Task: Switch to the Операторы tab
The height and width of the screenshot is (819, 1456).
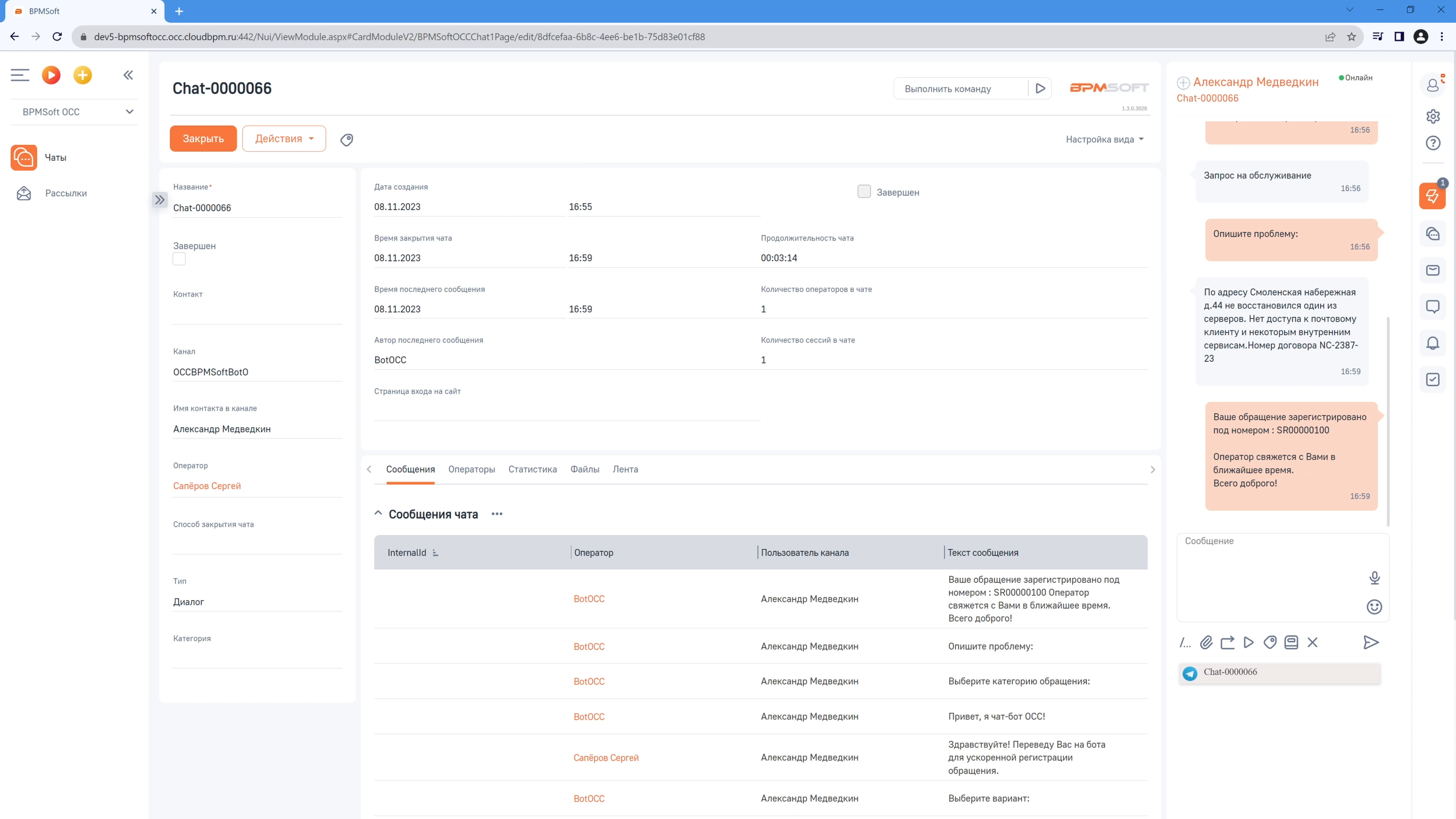Action: coord(471,469)
